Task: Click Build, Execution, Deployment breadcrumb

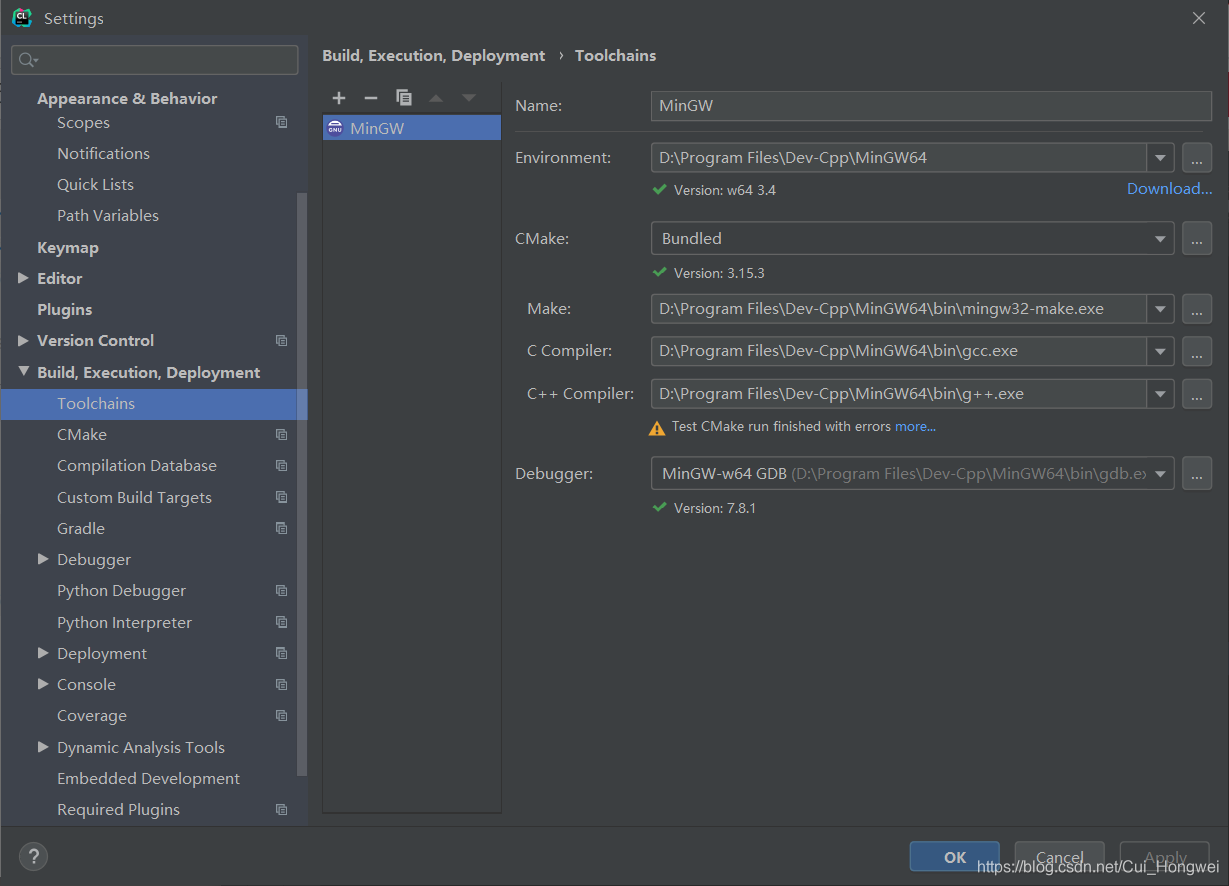Action: coord(434,56)
